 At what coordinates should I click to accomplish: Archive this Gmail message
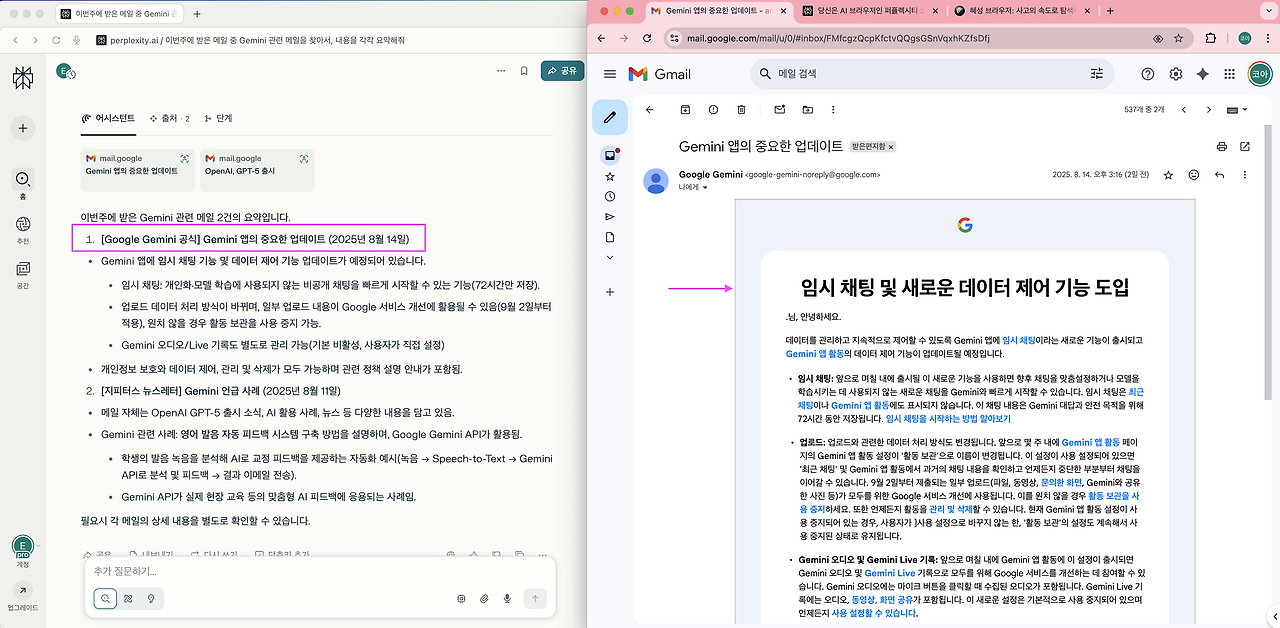(x=685, y=109)
